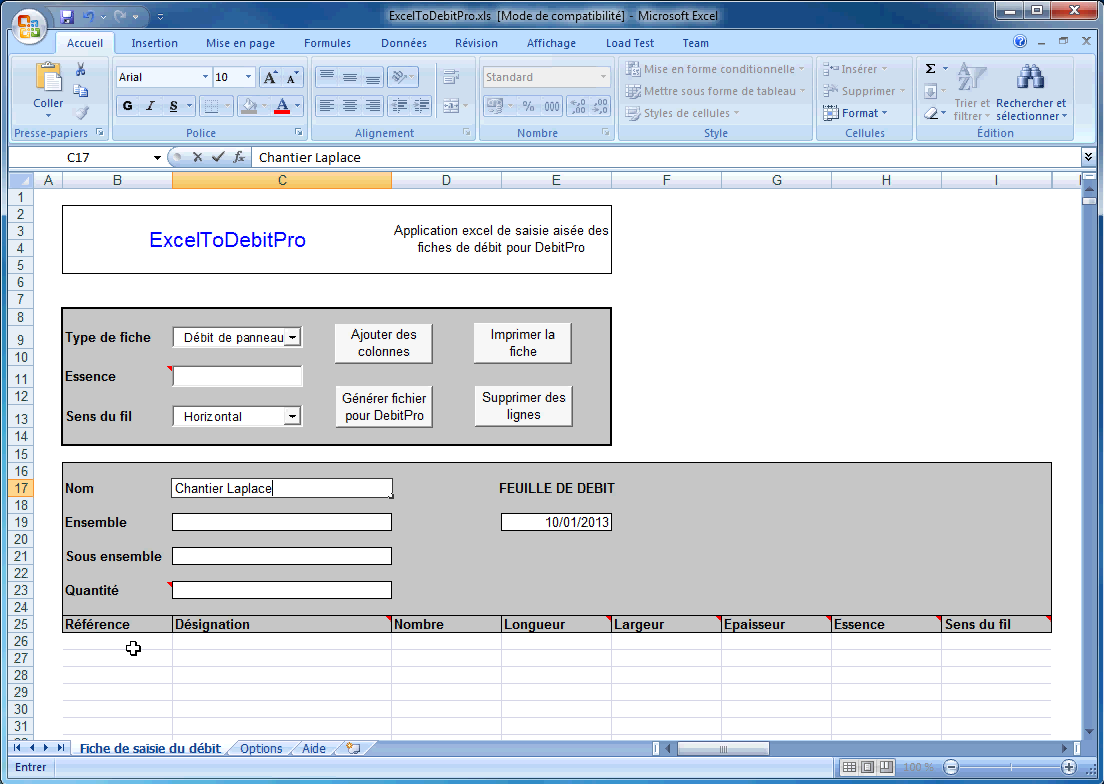The width and height of the screenshot is (1104, 784).
Task: Click the borders icon
Action: pyautogui.click(x=211, y=106)
